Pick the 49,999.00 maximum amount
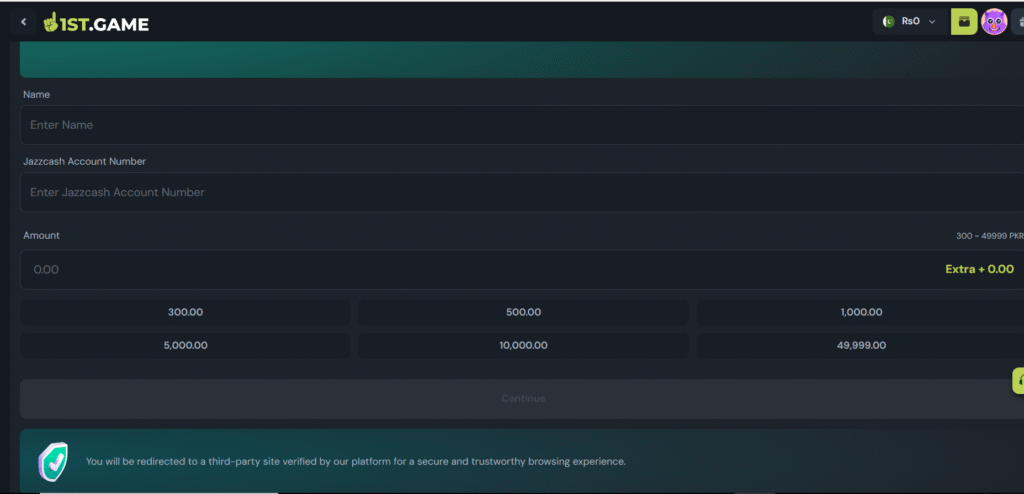 click(860, 345)
